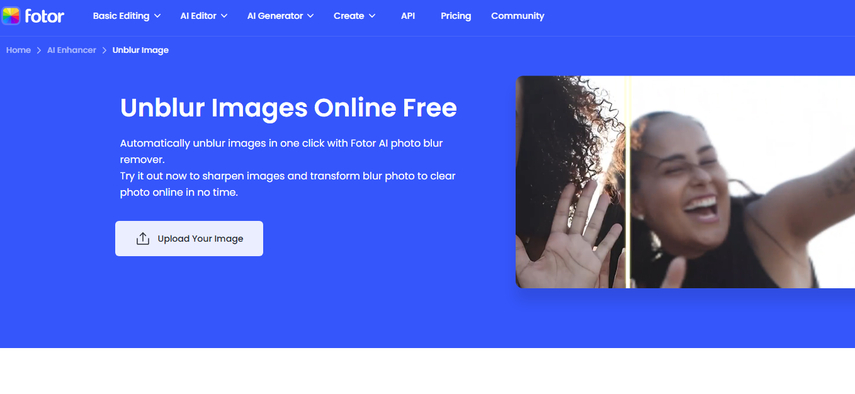This screenshot has width=855, height=394.
Task: Go to the API page
Action: (x=408, y=16)
